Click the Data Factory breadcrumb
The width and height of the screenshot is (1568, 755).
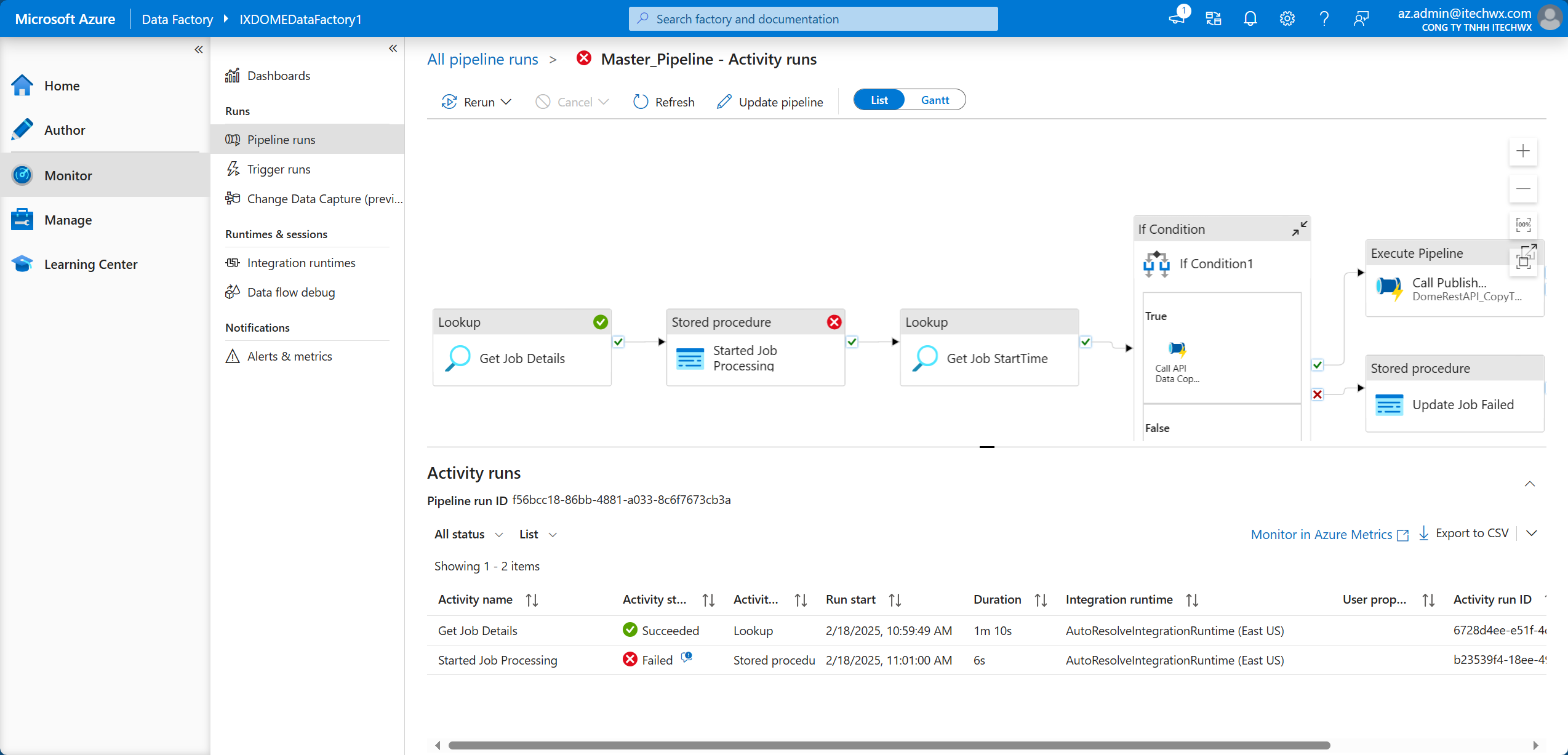[177, 19]
